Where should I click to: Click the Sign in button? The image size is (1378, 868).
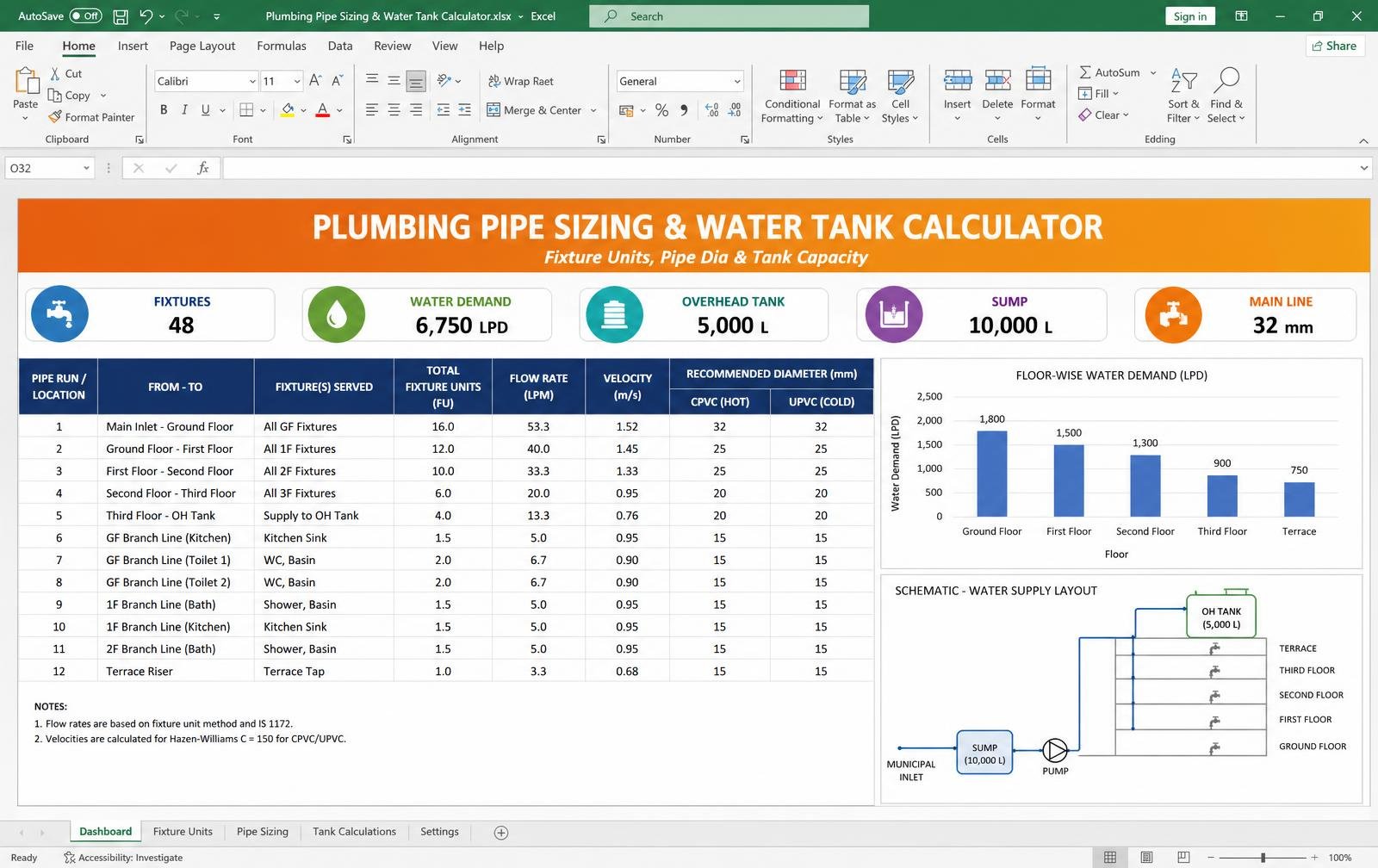pos(1189,16)
